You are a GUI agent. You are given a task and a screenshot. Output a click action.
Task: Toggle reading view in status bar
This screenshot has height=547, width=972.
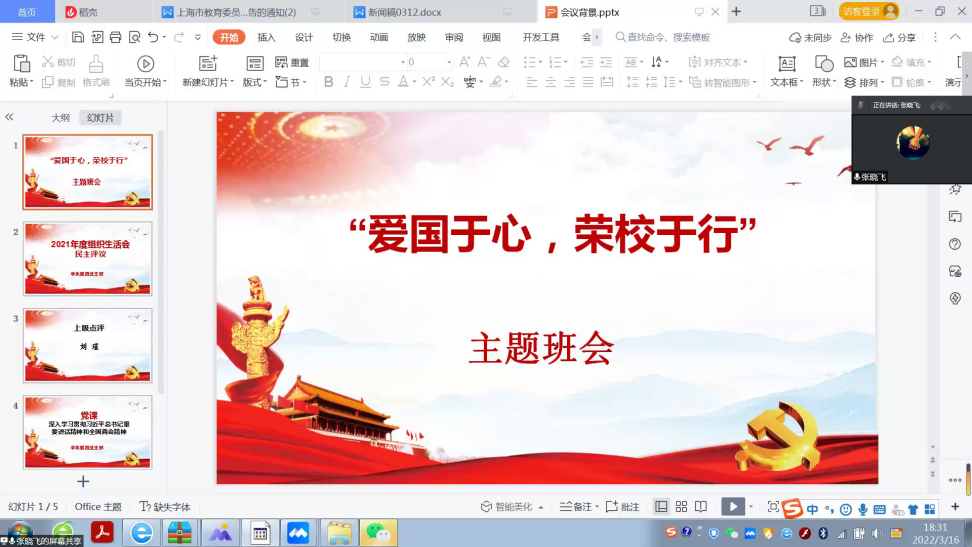click(701, 507)
